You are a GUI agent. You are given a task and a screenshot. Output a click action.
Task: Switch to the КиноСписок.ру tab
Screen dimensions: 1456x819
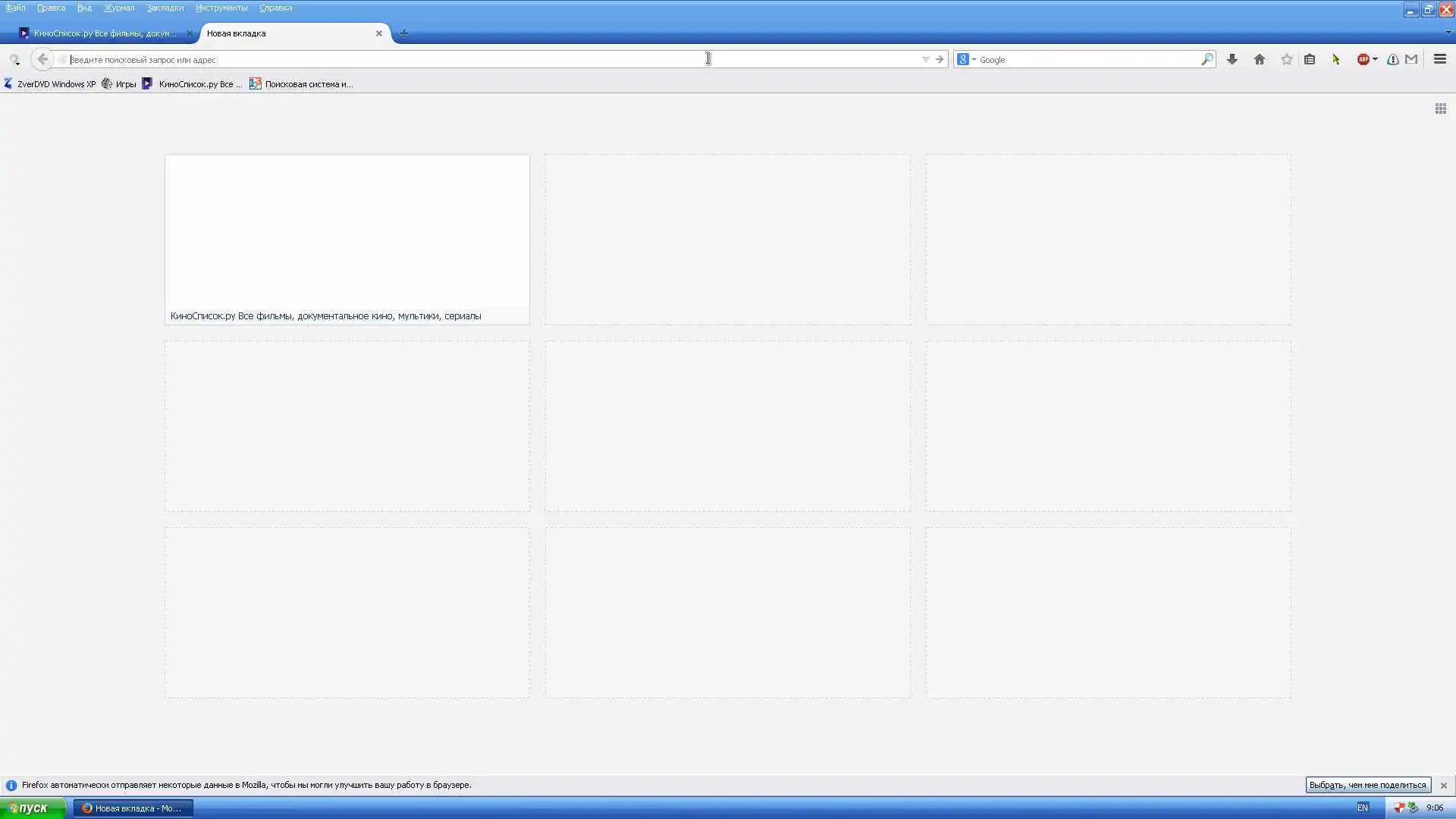pyautogui.click(x=104, y=33)
